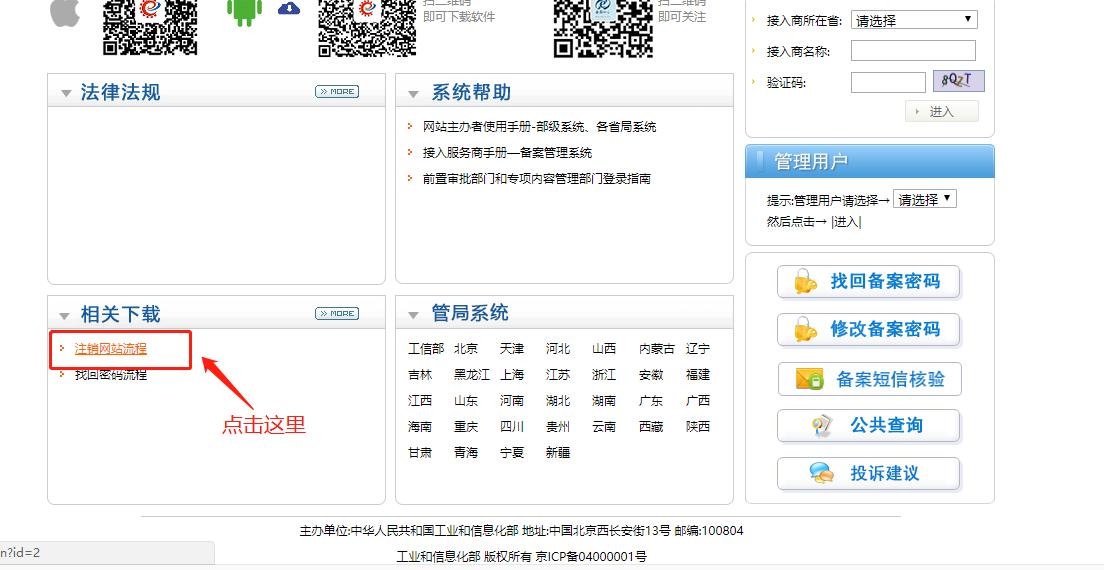The image size is (1104, 570).
Task: Click envelope icon on 备案短信核验
Action: pyautogui.click(x=810, y=379)
